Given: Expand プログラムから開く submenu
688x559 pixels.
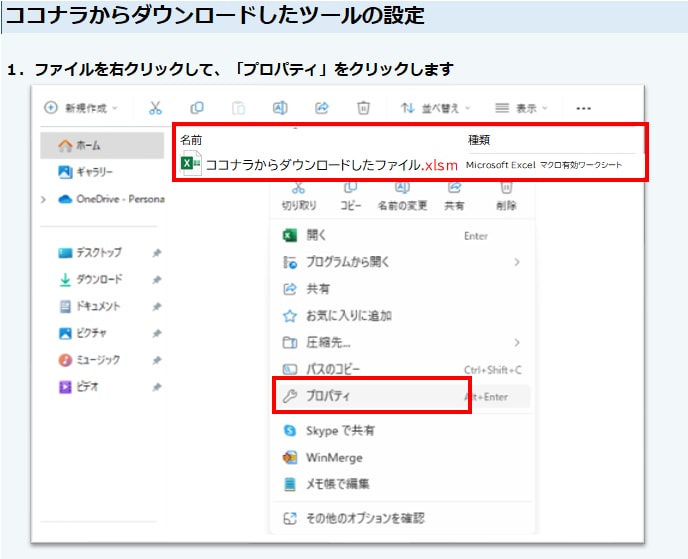Looking at the screenshot, I should coord(401,262).
